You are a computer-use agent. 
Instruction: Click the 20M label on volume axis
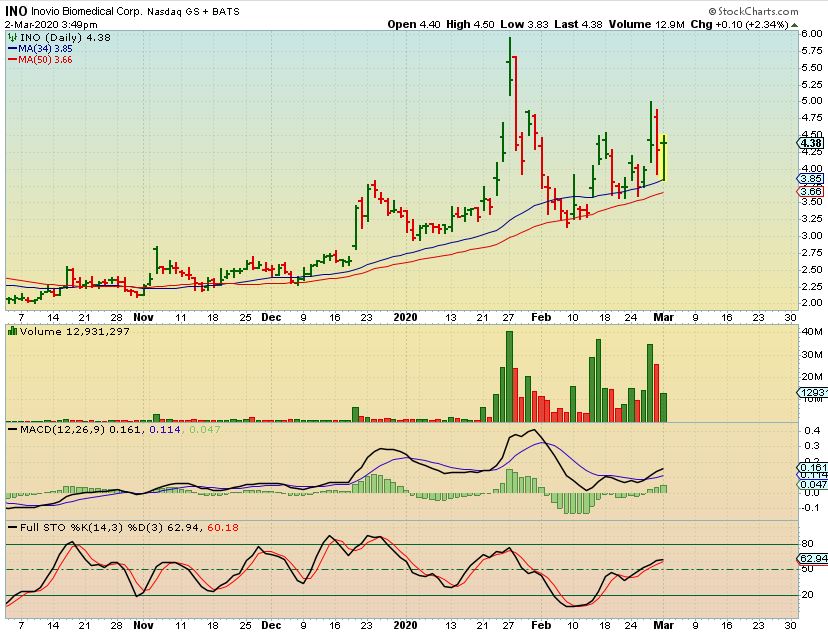(812, 377)
